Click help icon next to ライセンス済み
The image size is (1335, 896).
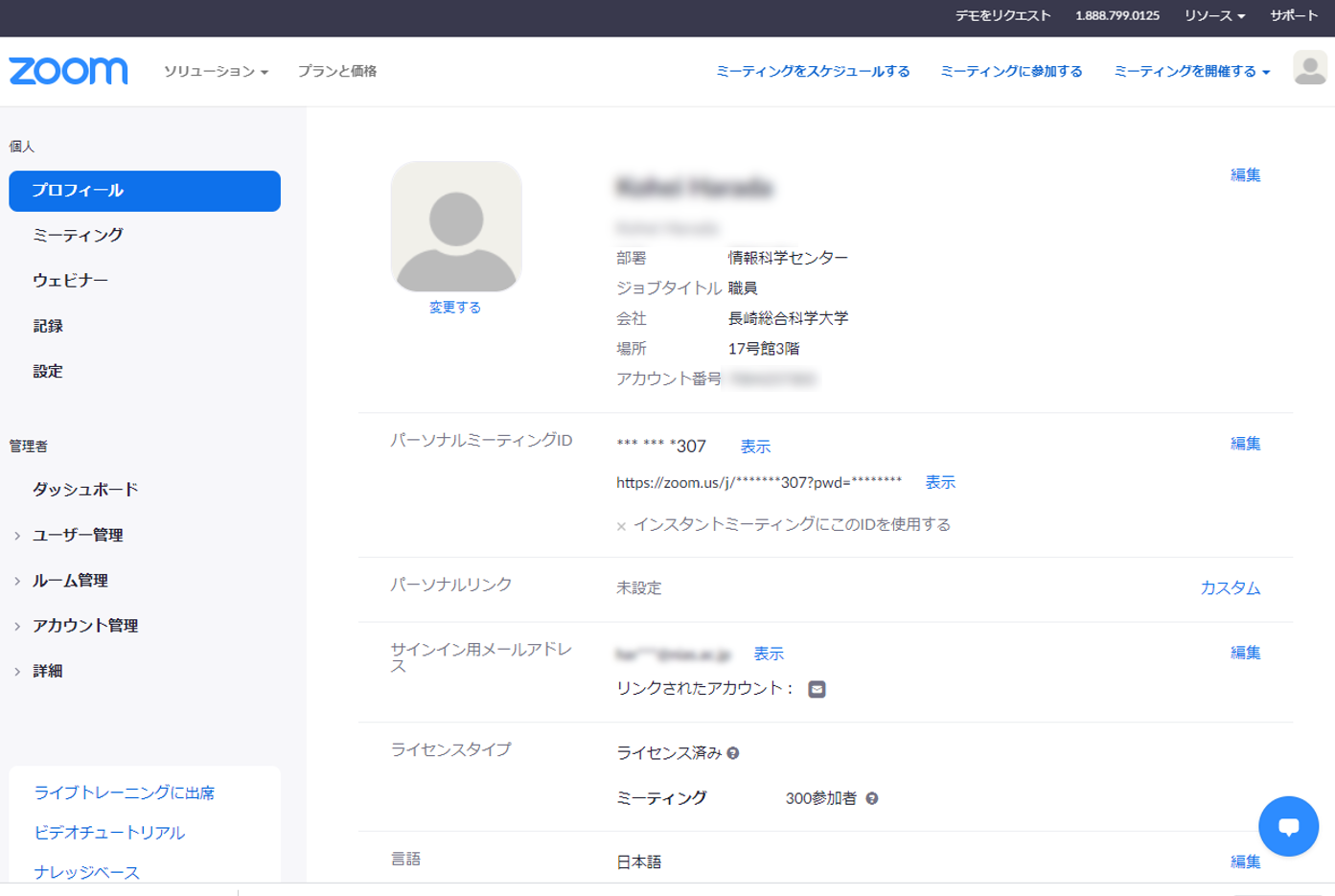click(733, 753)
